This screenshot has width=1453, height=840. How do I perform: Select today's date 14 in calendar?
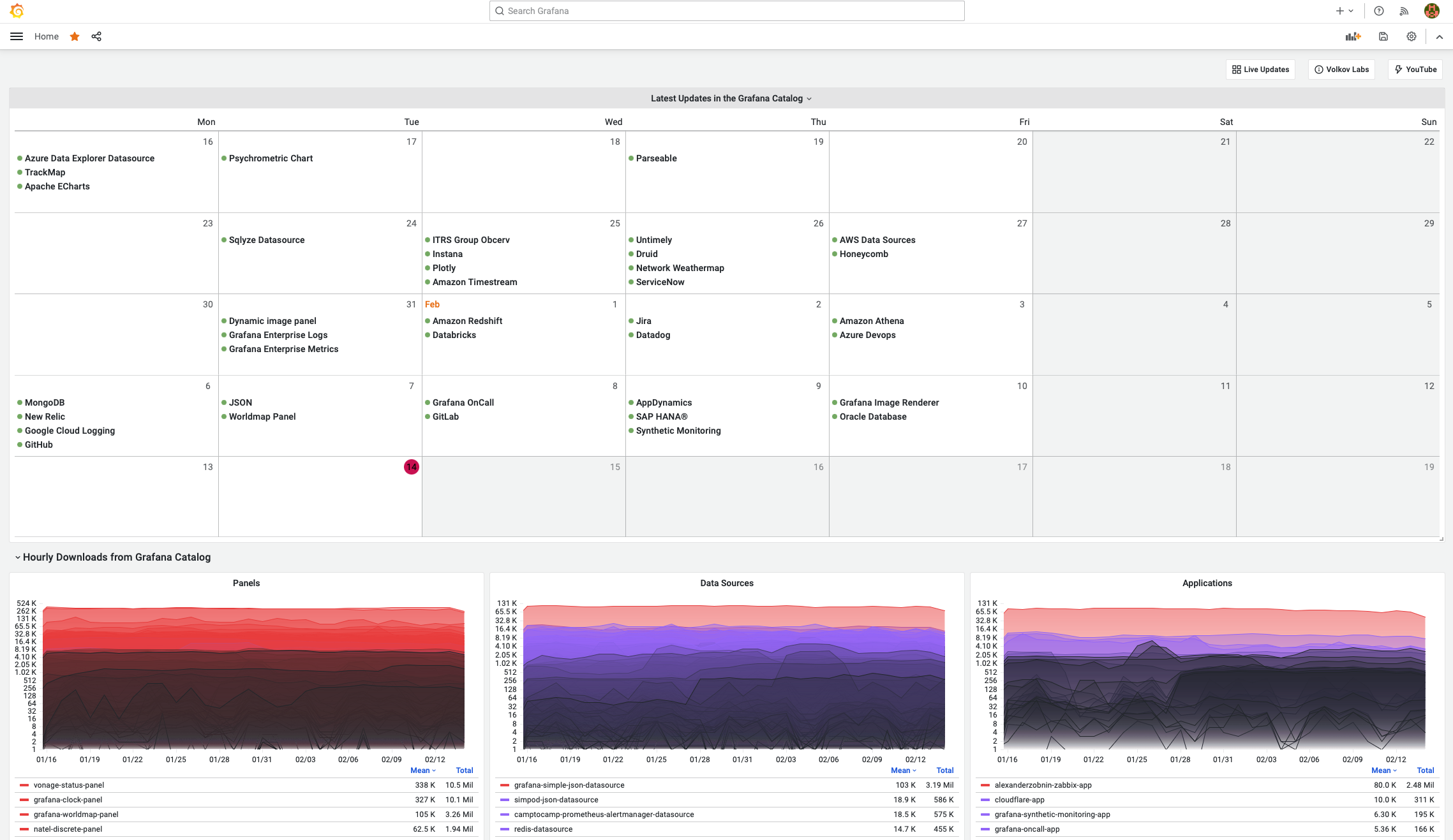412,467
